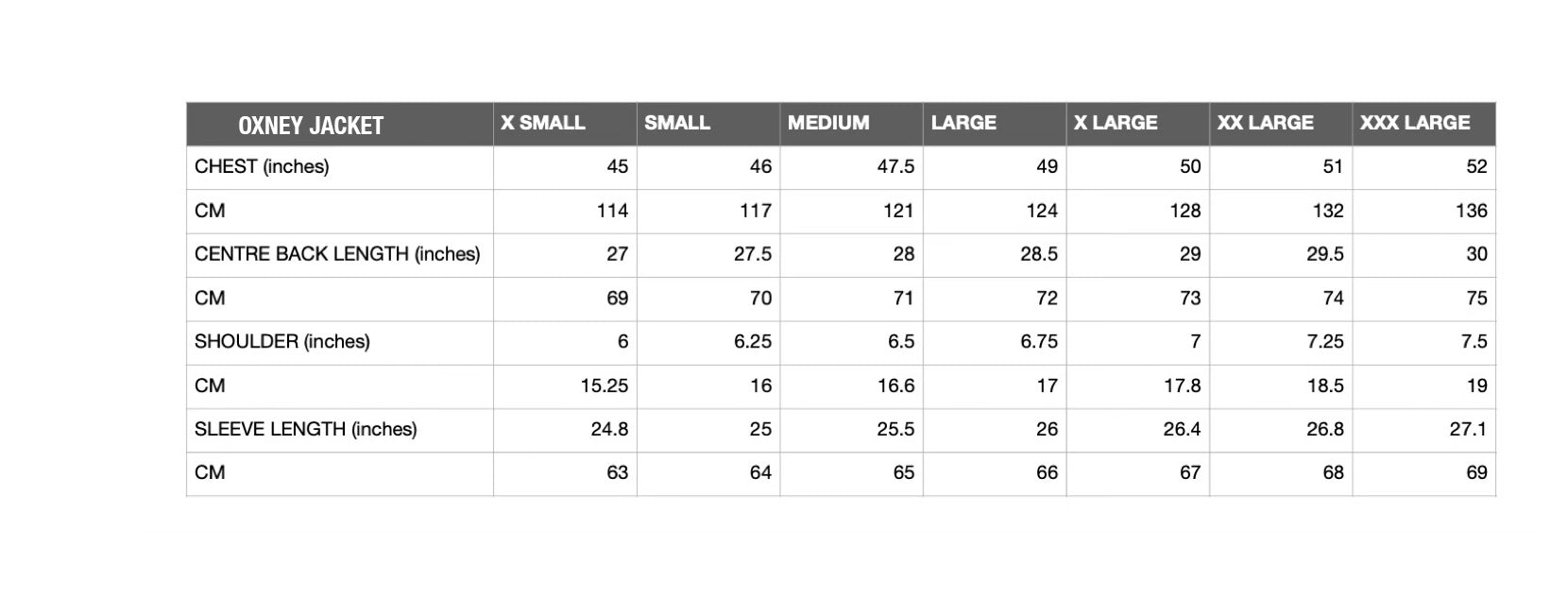Select the shoulder value 6.25 under Small

coord(753,341)
